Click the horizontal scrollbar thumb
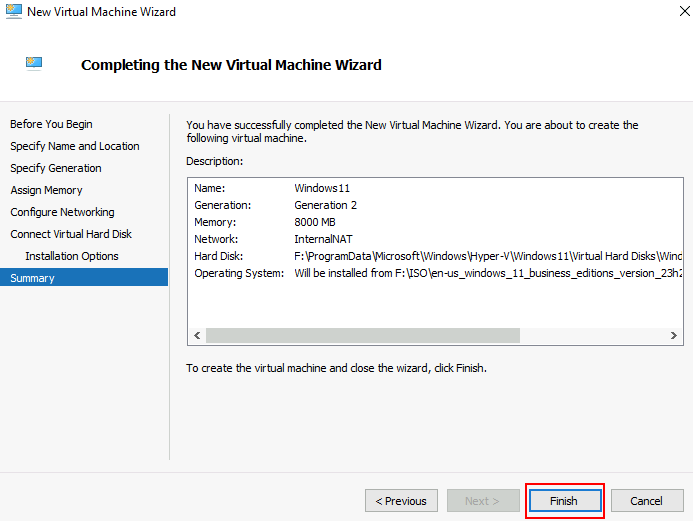The height and width of the screenshot is (521, 693). pyautogui.click(x=363, y=335)
